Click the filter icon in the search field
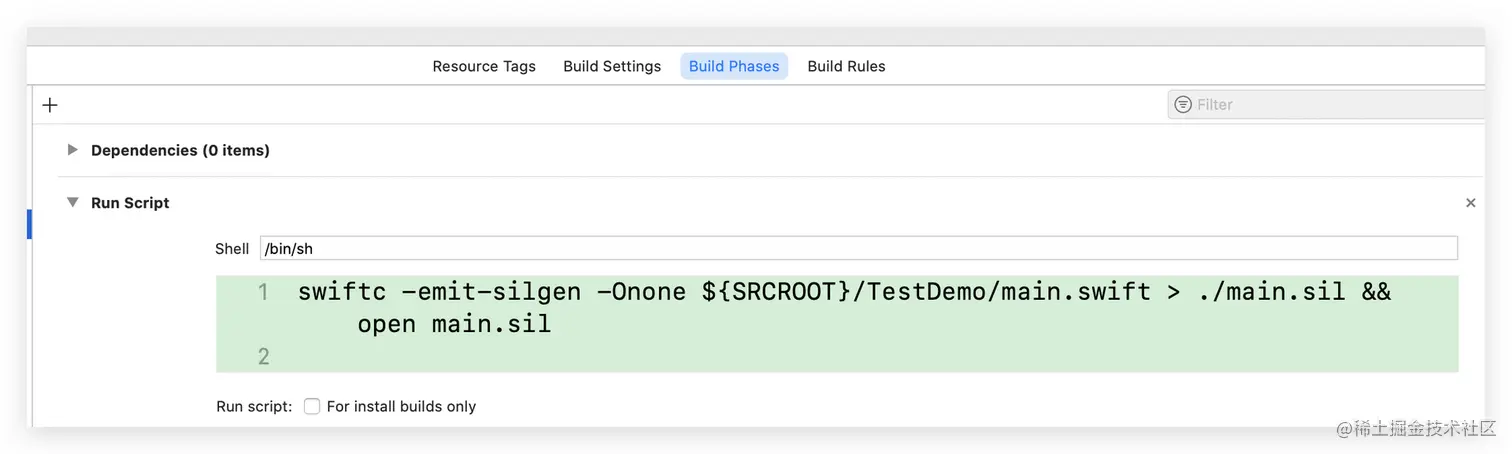The height and width of the screenshot is (454, 1512). click(x=1183, y=104)
